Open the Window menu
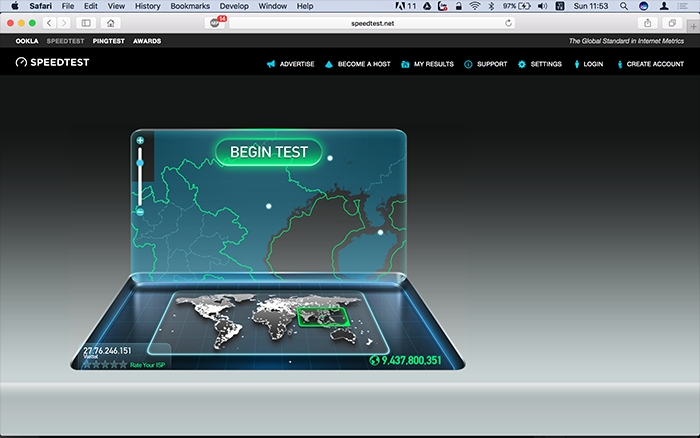 [272, 6]
